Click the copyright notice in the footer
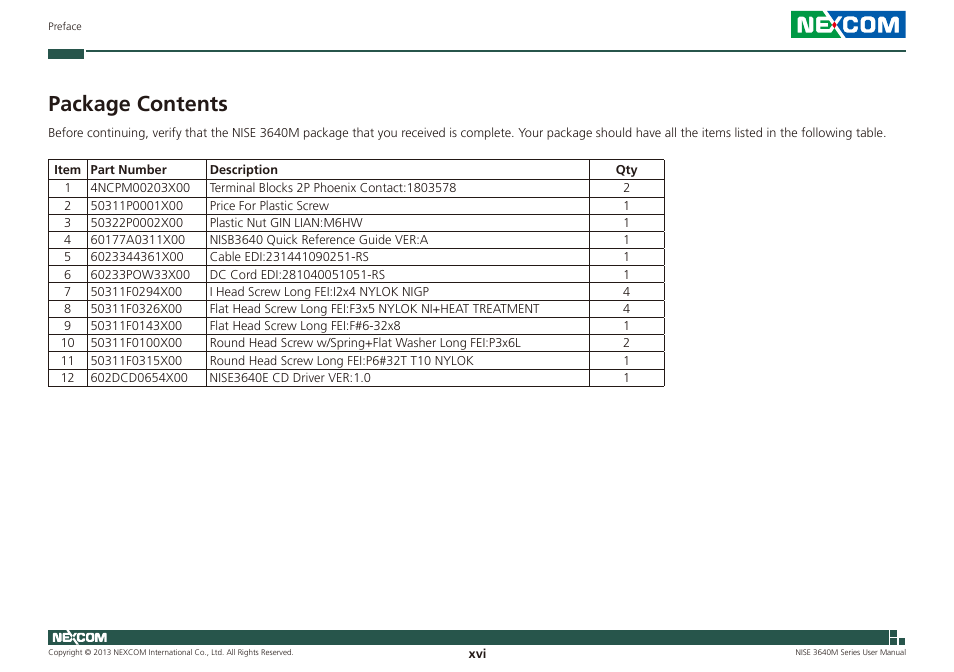Viewport: 954px width, 672px height. [170, 652]
